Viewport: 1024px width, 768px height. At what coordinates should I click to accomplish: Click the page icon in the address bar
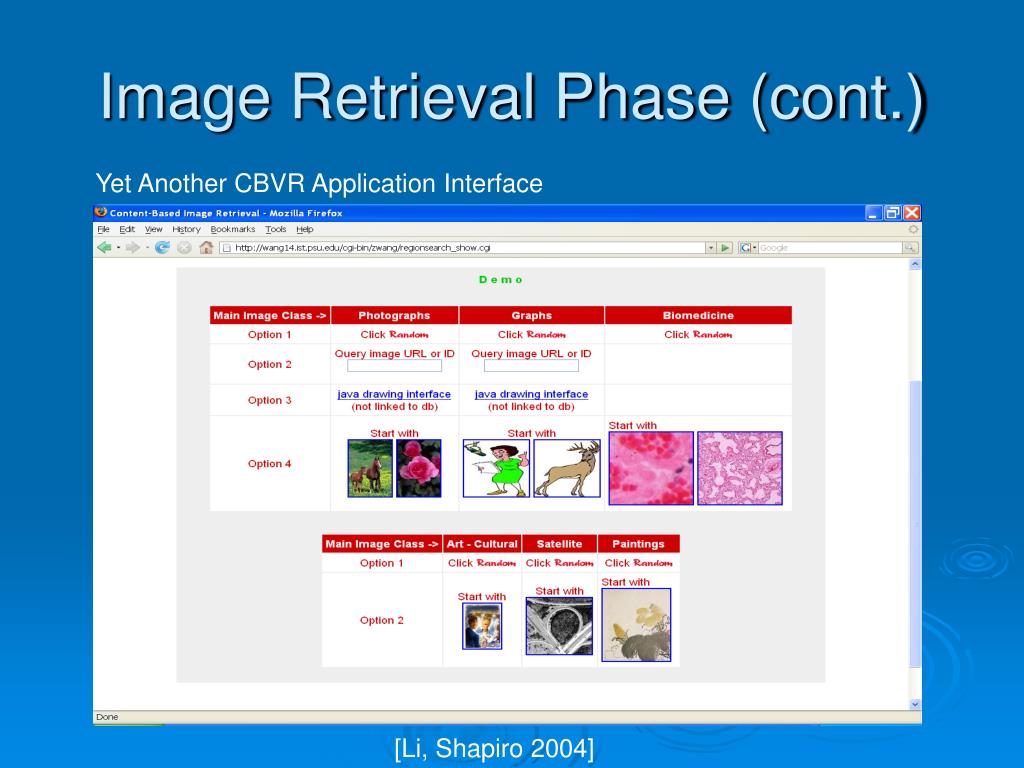(x=227, y=248)
